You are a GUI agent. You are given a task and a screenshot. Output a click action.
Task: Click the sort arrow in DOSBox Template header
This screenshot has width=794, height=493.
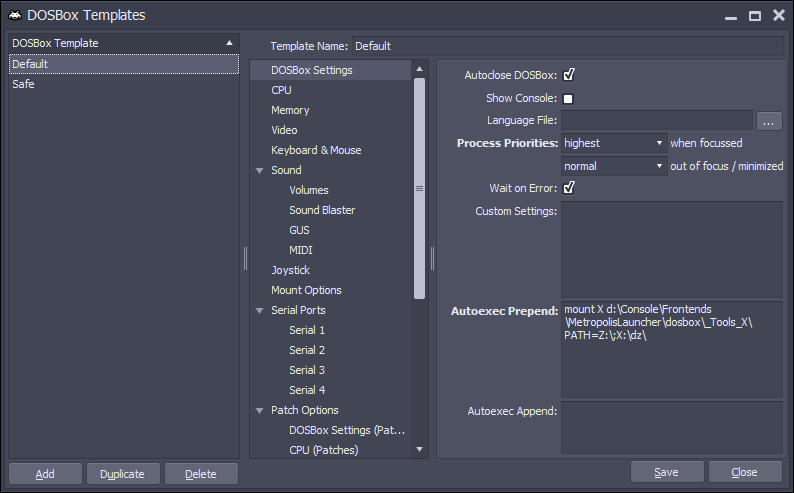pyautogui.click(x=229, y=43)
